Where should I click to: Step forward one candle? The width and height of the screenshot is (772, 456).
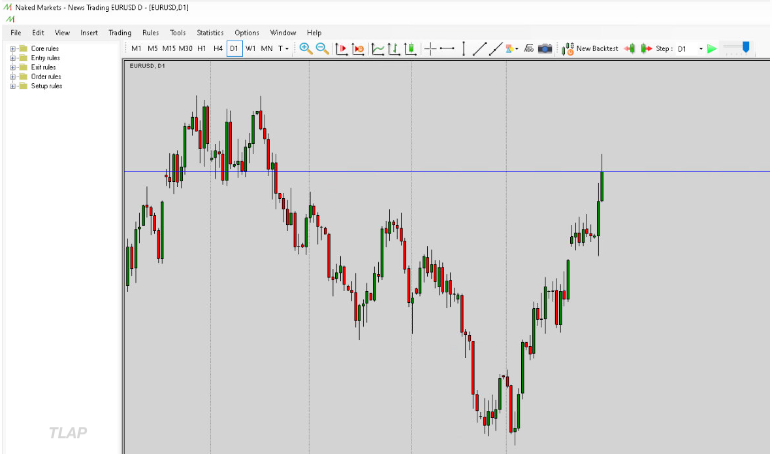click(646, 48)
